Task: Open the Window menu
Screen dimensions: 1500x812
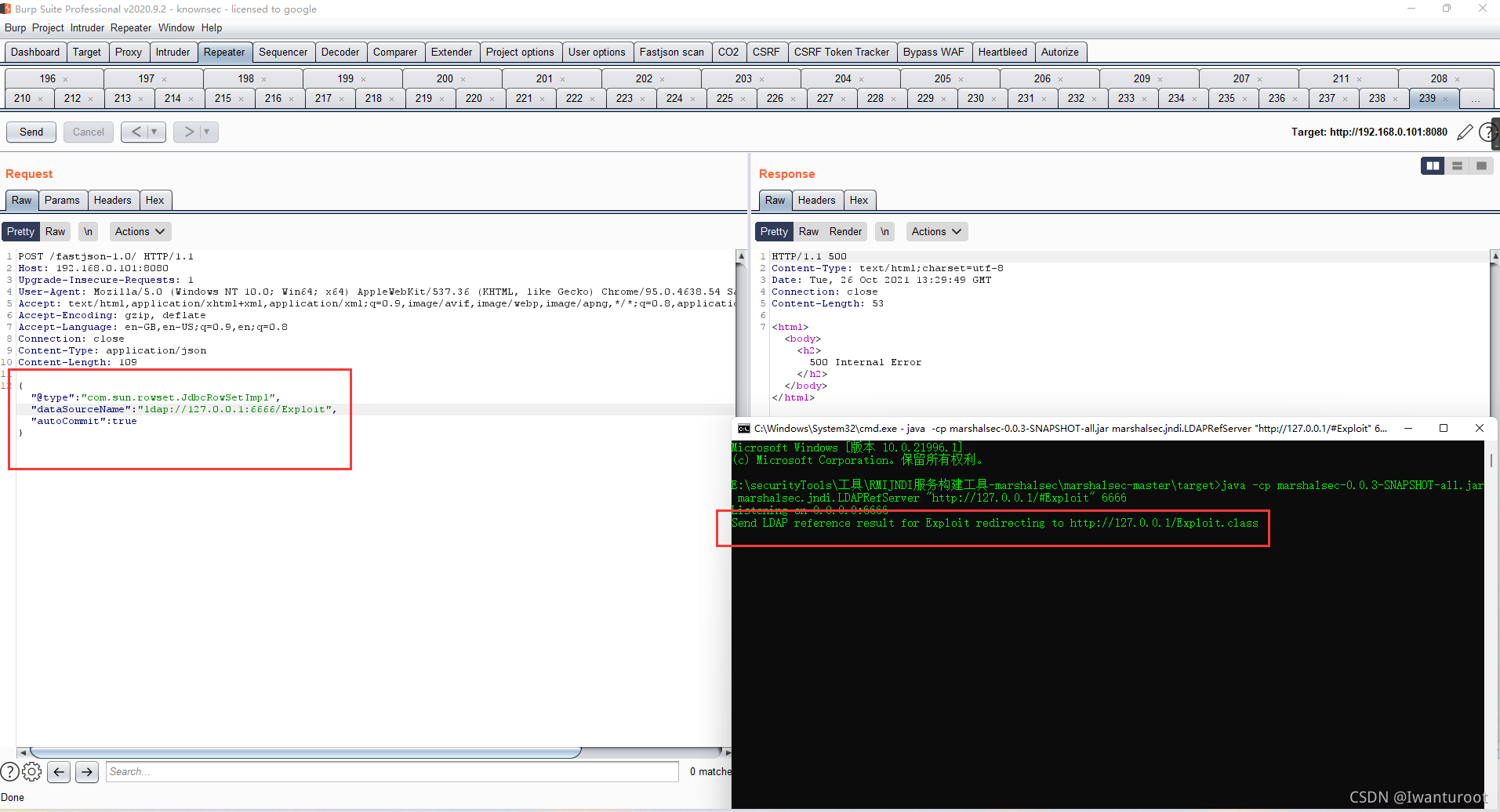Action: tap(176, 27)
